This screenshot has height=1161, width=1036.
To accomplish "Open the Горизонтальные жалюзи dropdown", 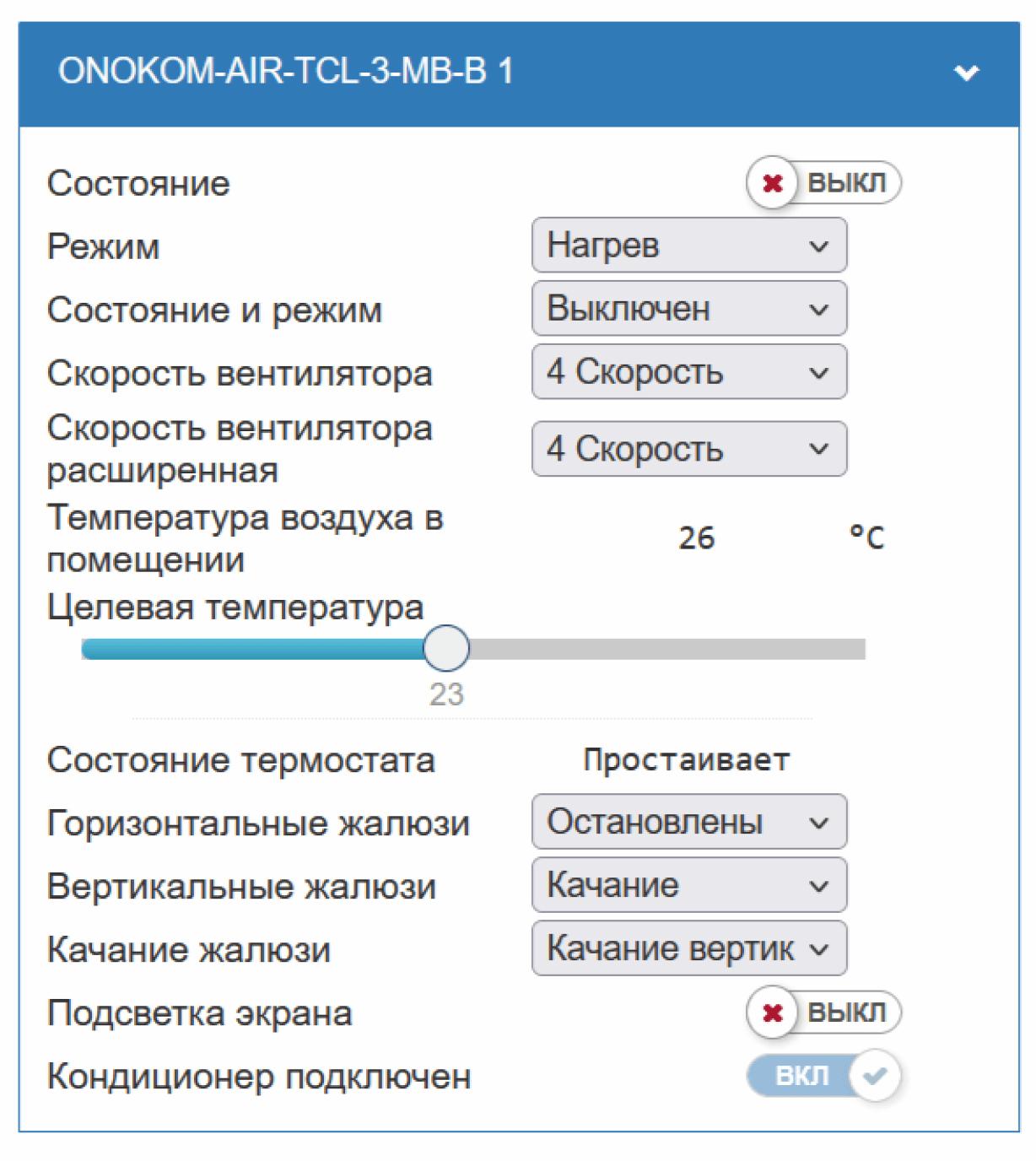I will [x=688, y=822].
